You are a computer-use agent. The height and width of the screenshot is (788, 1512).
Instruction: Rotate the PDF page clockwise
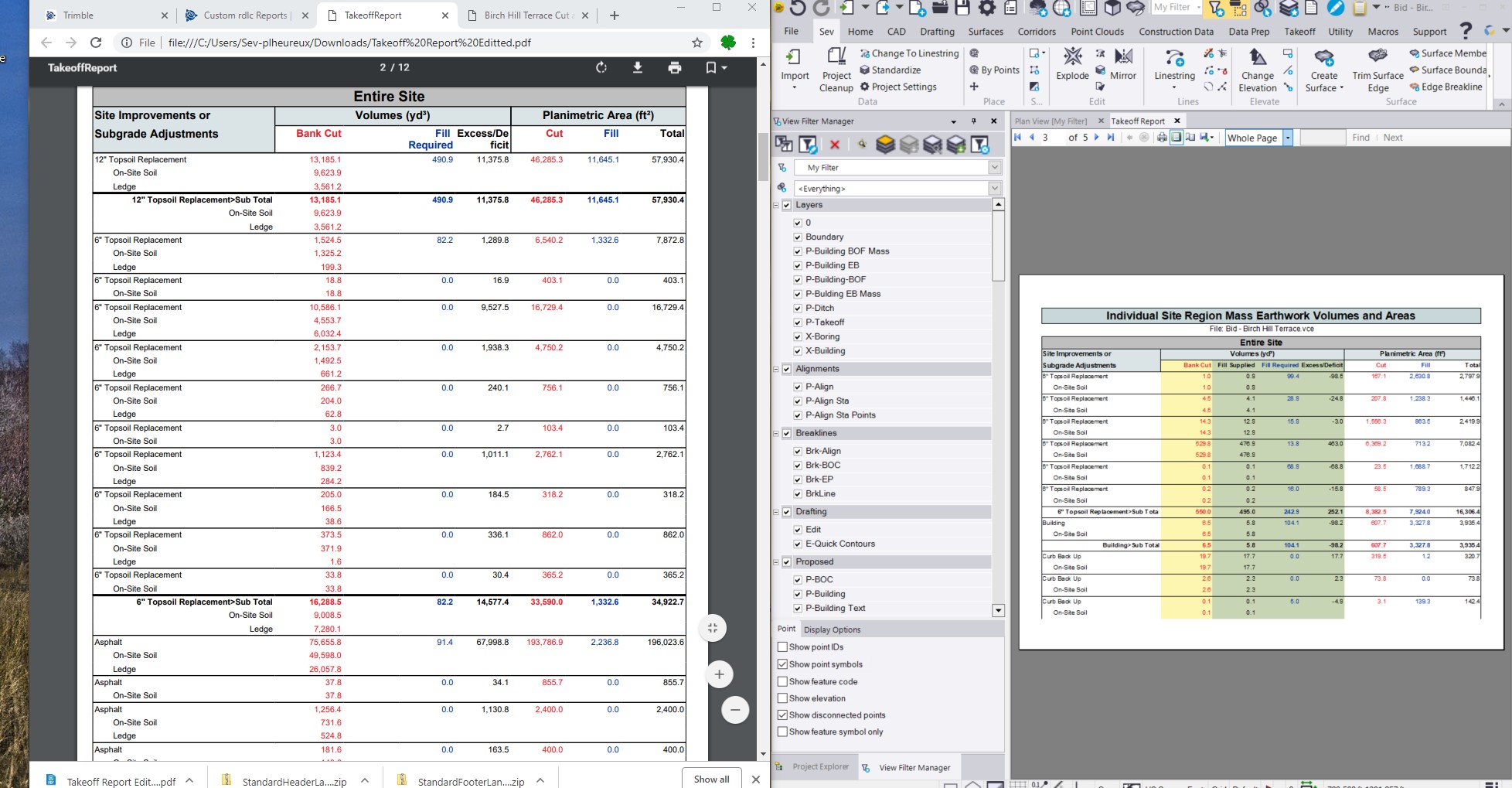pos(601,68)
